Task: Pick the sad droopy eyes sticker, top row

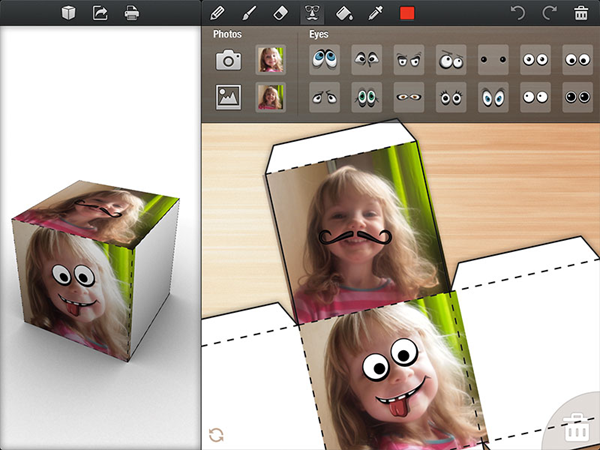Action: 367,60
